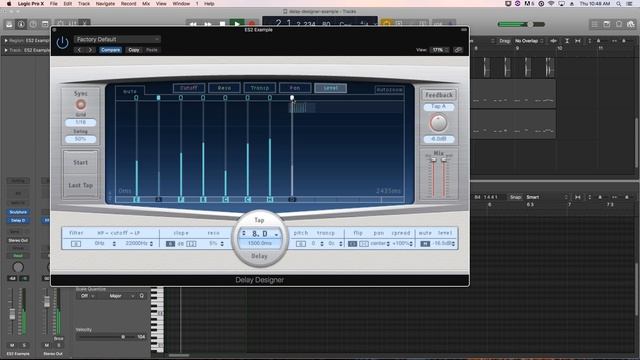Open the plugin View size percentage dropdown
This screenshot has height=360, width=640.
[440, 50]
